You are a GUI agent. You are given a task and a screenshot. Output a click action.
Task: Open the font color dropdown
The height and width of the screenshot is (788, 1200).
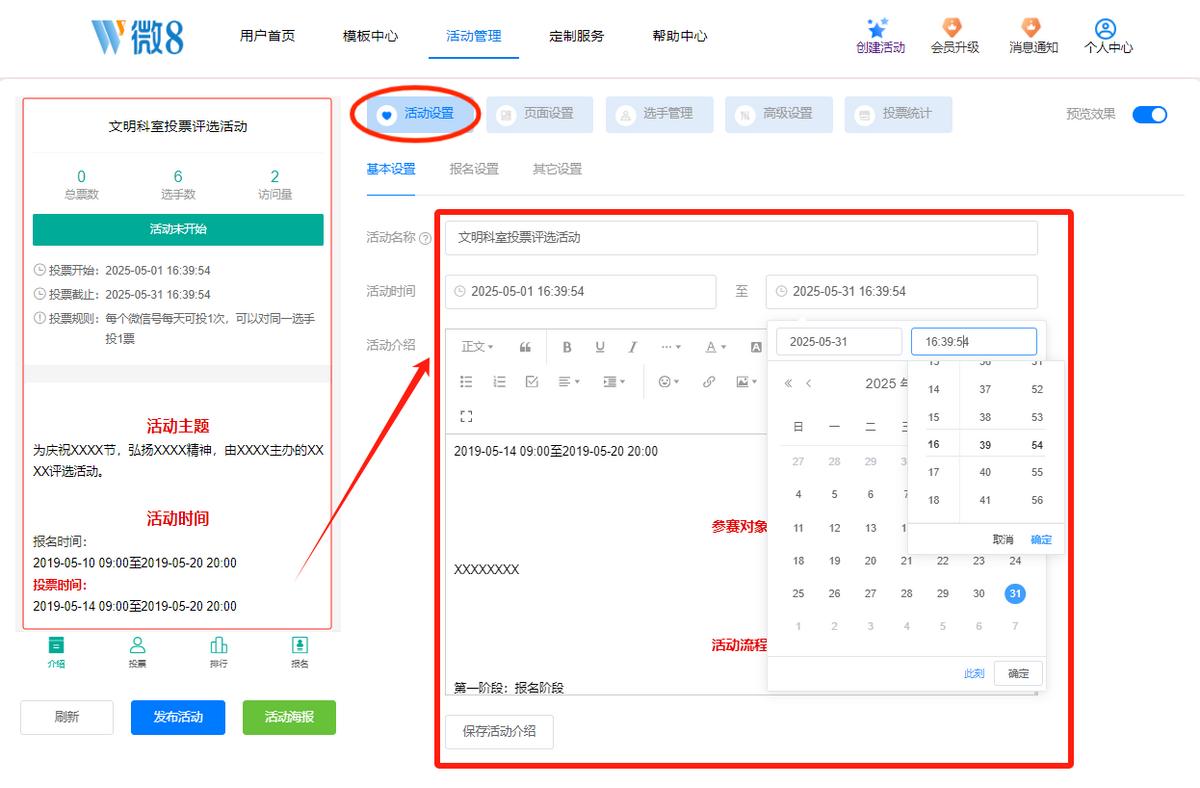(716, 347)
